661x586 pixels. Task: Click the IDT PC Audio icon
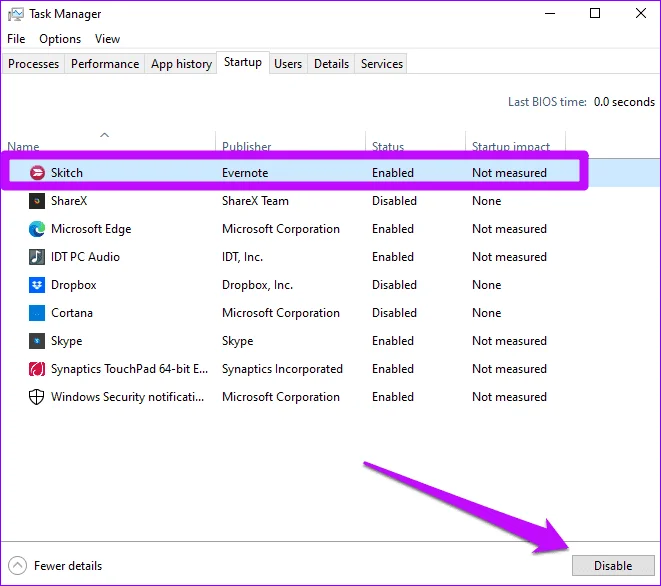pos(37,257)
